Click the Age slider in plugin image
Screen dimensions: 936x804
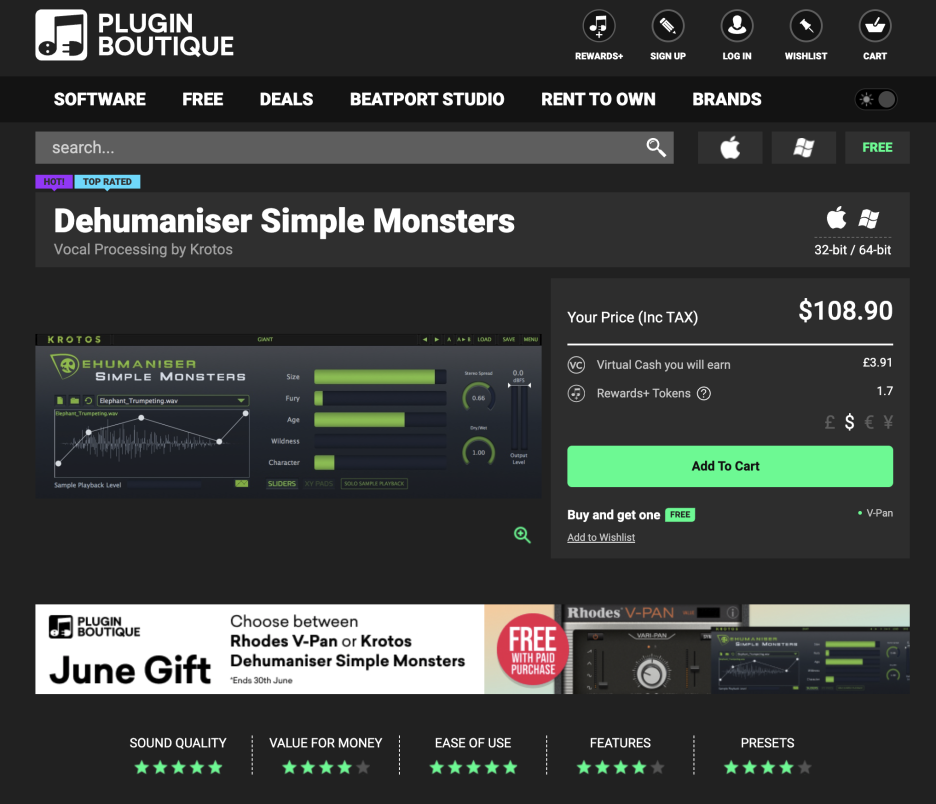click(x=380, y=420)
